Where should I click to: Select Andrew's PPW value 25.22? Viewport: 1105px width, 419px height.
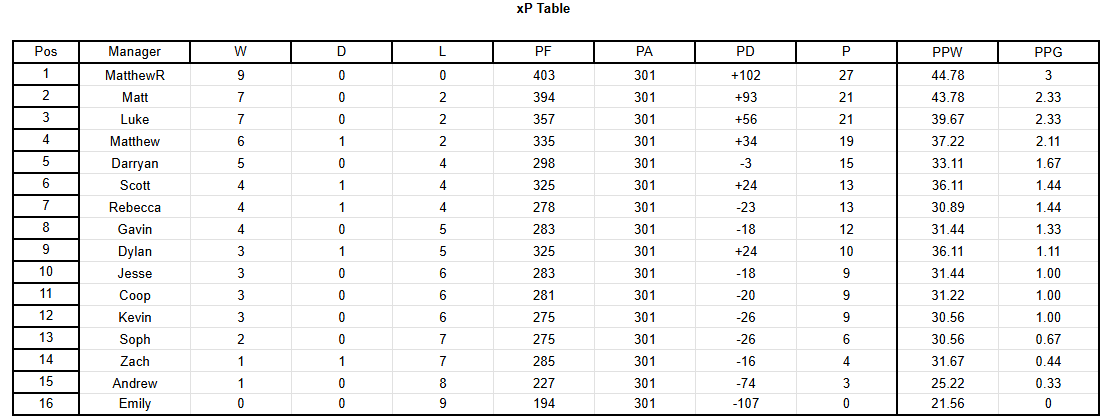point(946,383)
